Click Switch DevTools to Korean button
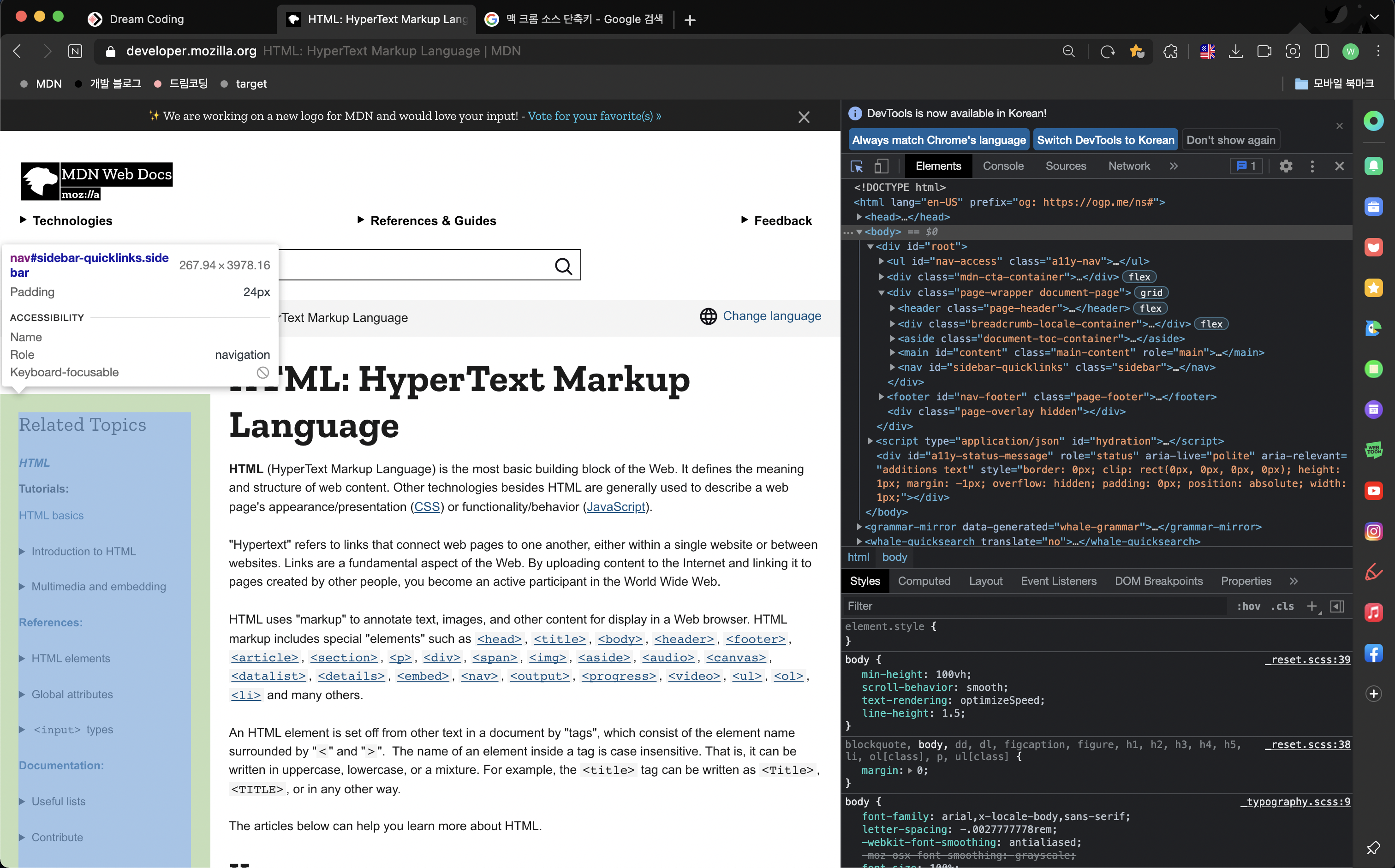This screenshot has height=868, width=1395. pyautogui.click(x=1105, y=140)
